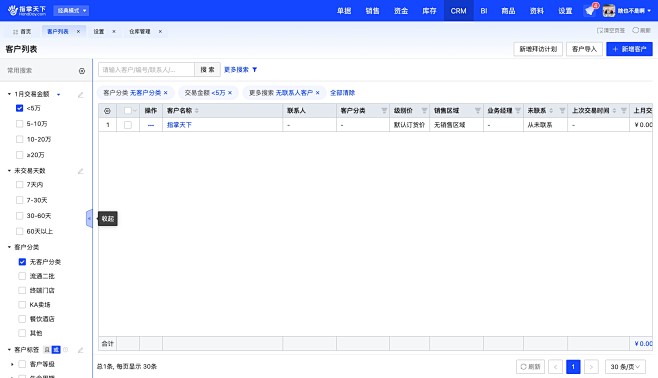The width and height of the screenshot is (658, 378).
Task: Expand the 客户等级 tree node
Action: click(x=12, y=364)
